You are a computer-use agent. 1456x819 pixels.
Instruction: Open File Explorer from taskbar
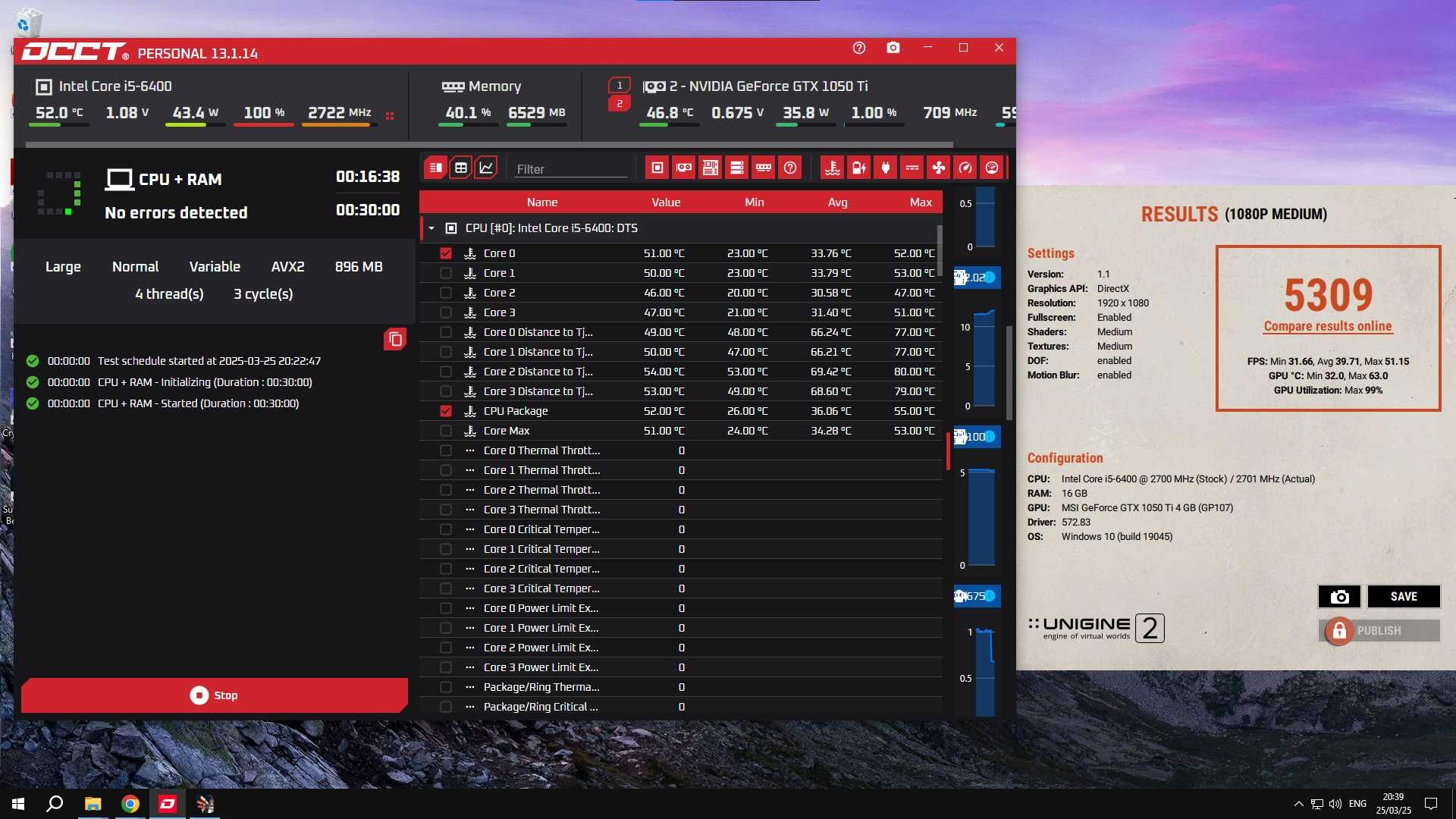pyautogui.click(x=93, y=804)
